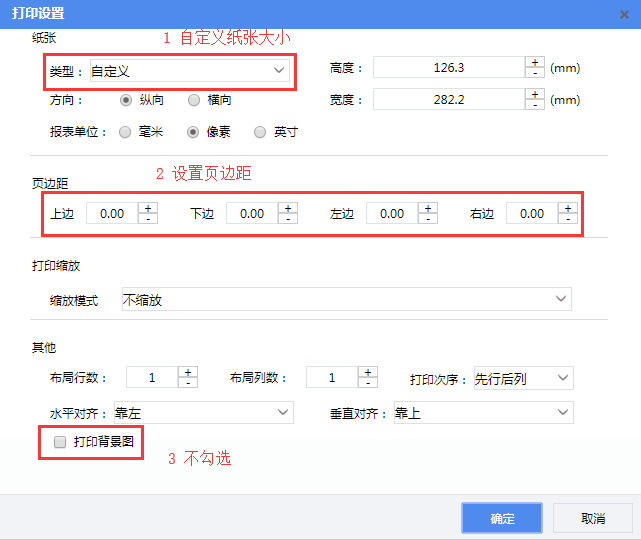
Task: Decrease layout columns (布局列数) with minus button
Action: point(368,383)
